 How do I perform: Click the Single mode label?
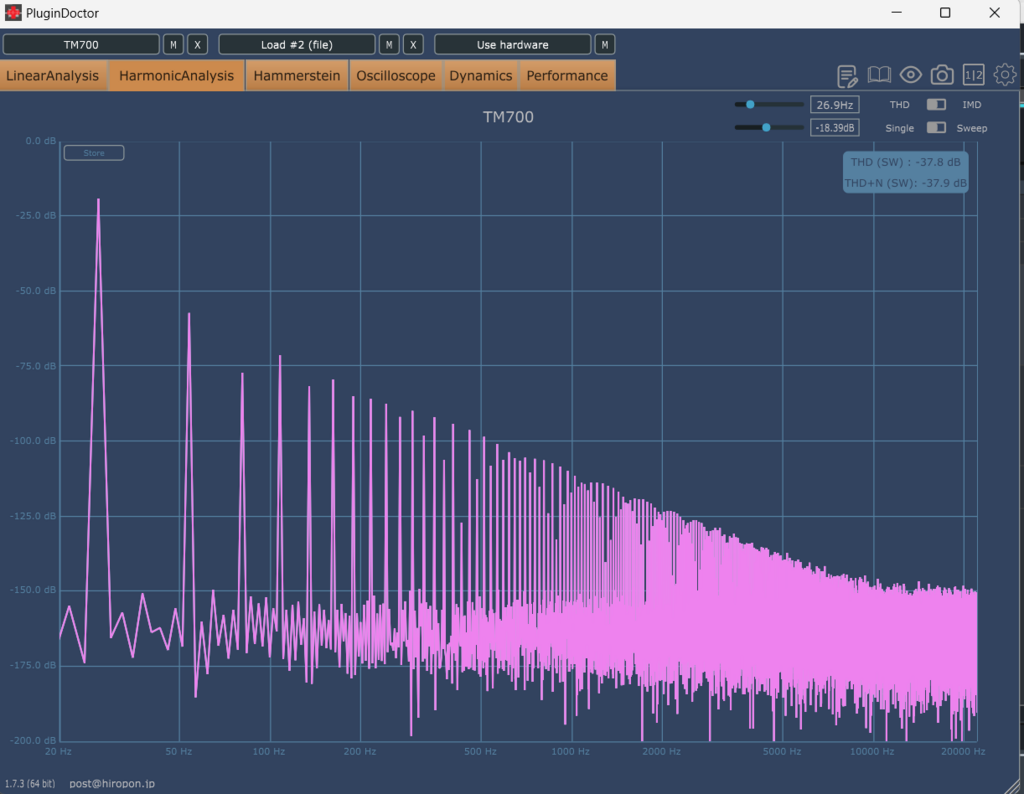point(899,128)
